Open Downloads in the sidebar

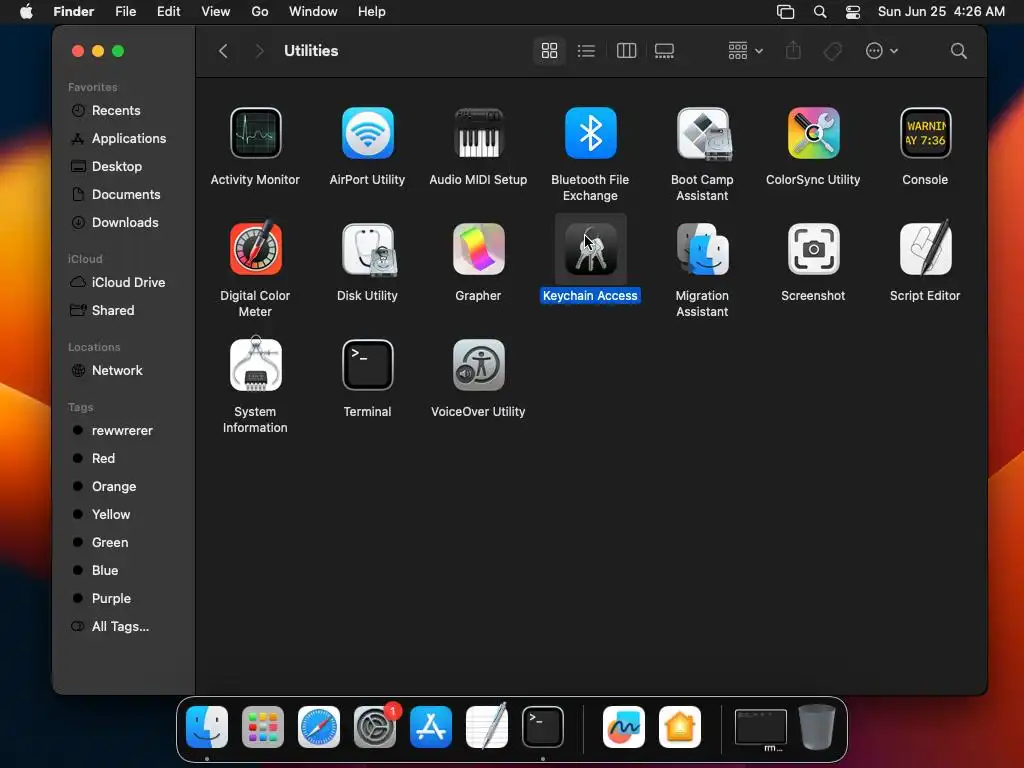123,223
